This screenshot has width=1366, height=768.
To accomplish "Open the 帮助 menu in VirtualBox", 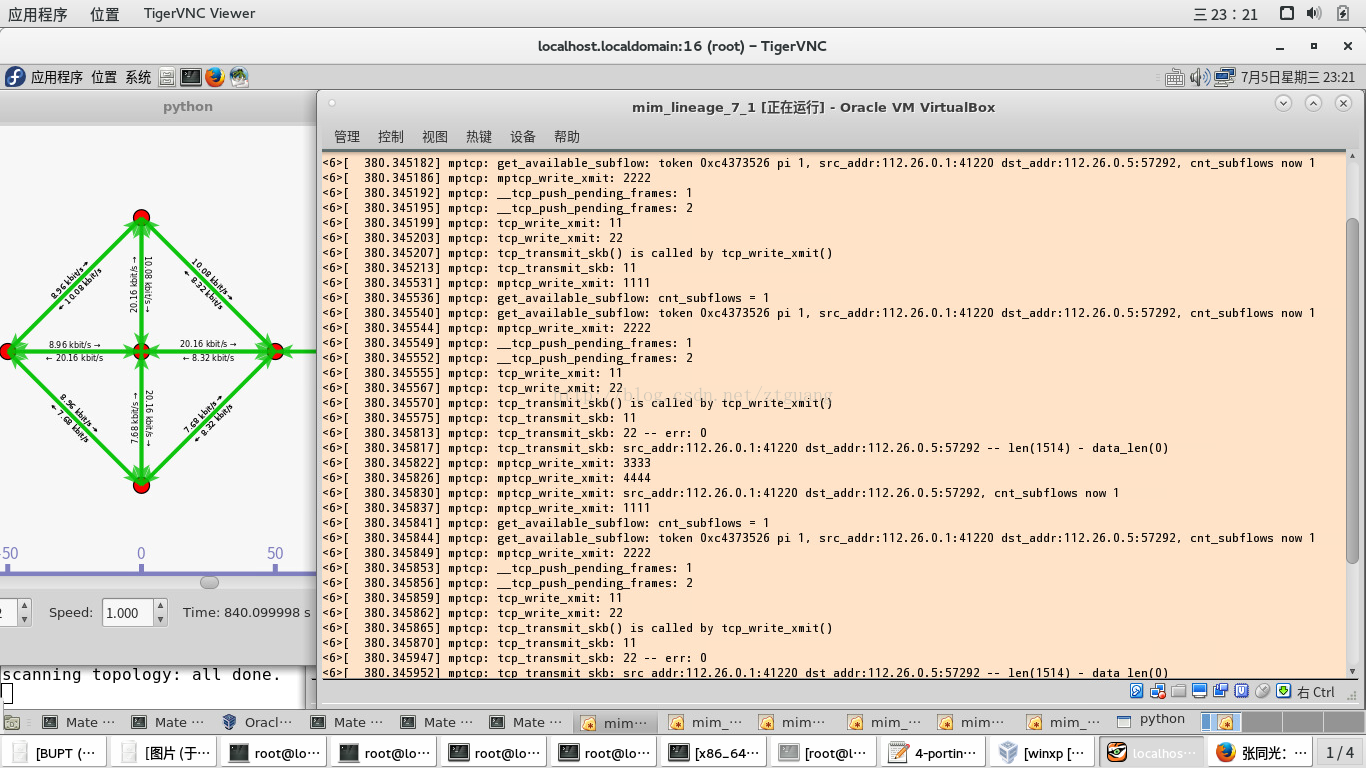I will click(567, 137).
